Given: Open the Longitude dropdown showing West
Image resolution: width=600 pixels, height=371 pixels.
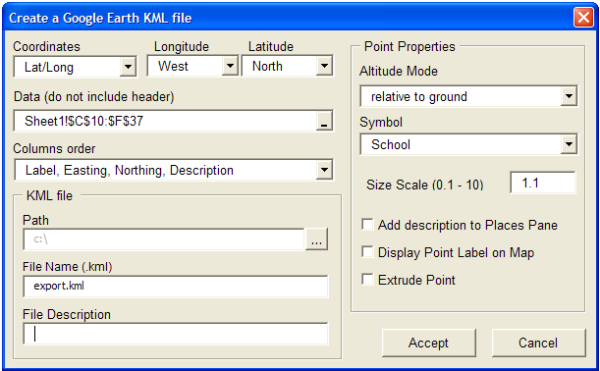Looking at the screenshot, I should tap(192, 66).
